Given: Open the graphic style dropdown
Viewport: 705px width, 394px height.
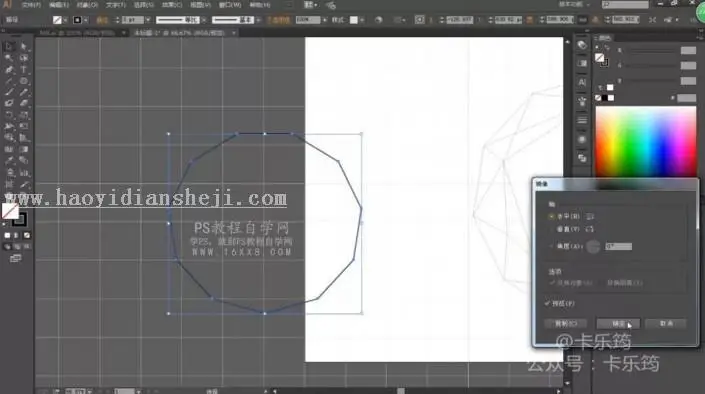Looking at the screenshot, I should pos(362,20).
